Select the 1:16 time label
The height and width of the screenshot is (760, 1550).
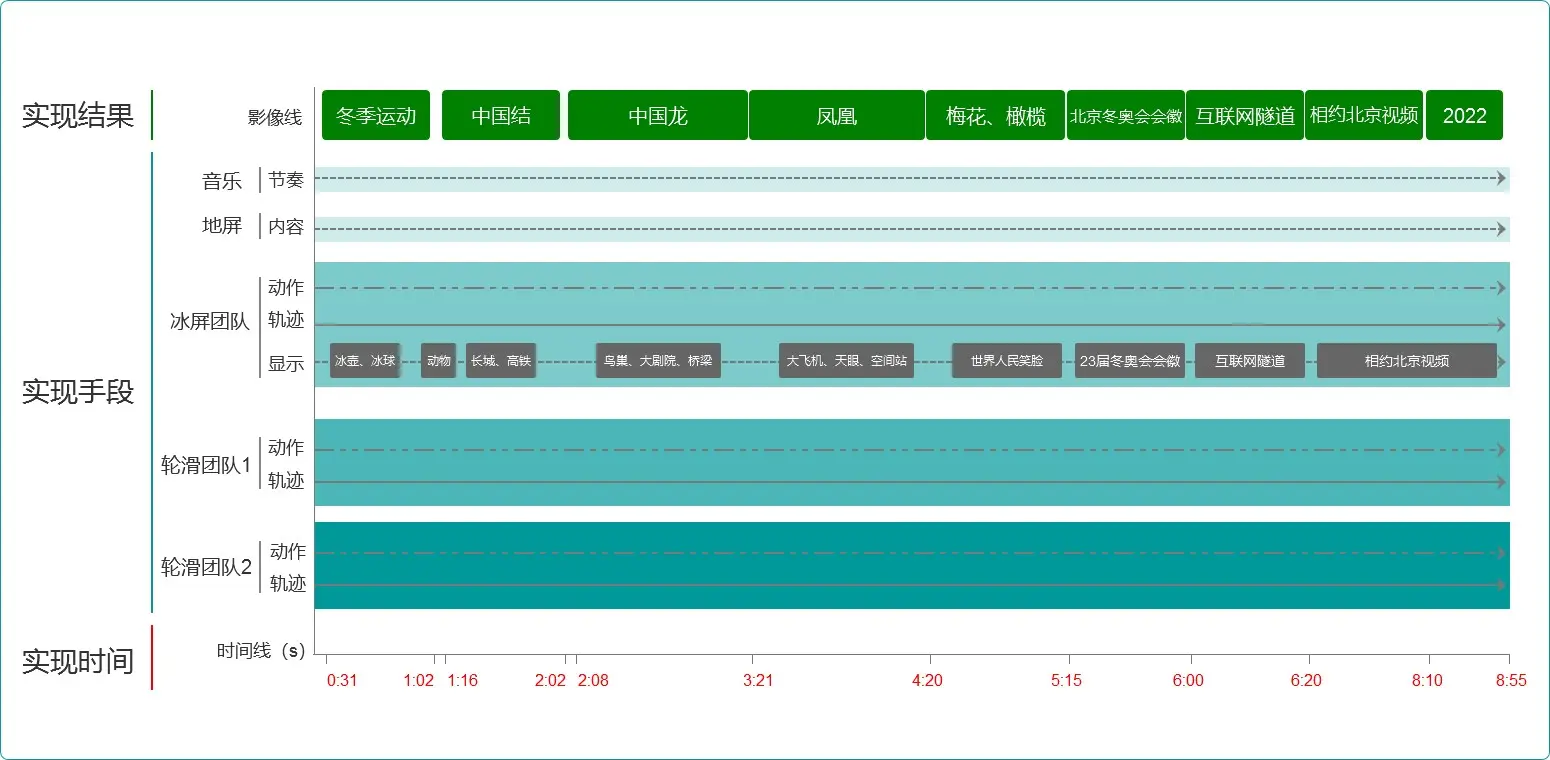click(x=462, y=680)
